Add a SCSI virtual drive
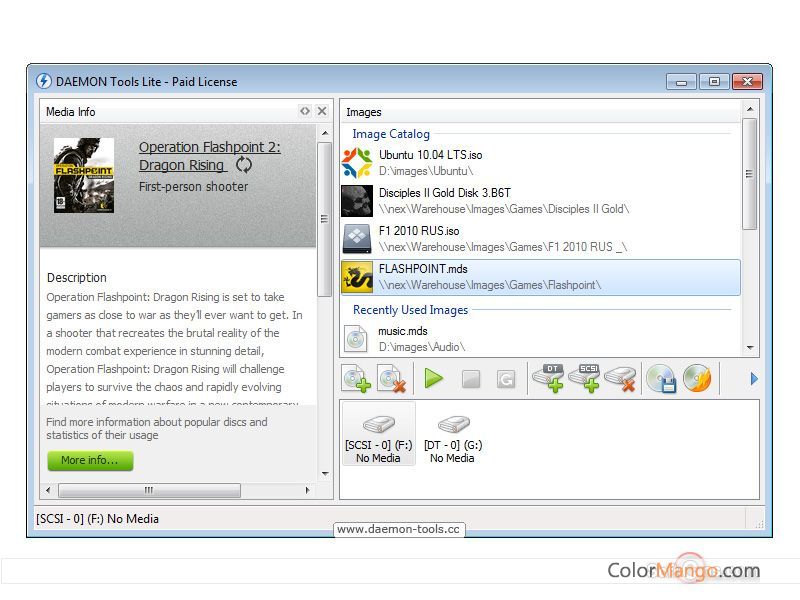The height and width of the screenshot is (600, 800). [584, 379]
